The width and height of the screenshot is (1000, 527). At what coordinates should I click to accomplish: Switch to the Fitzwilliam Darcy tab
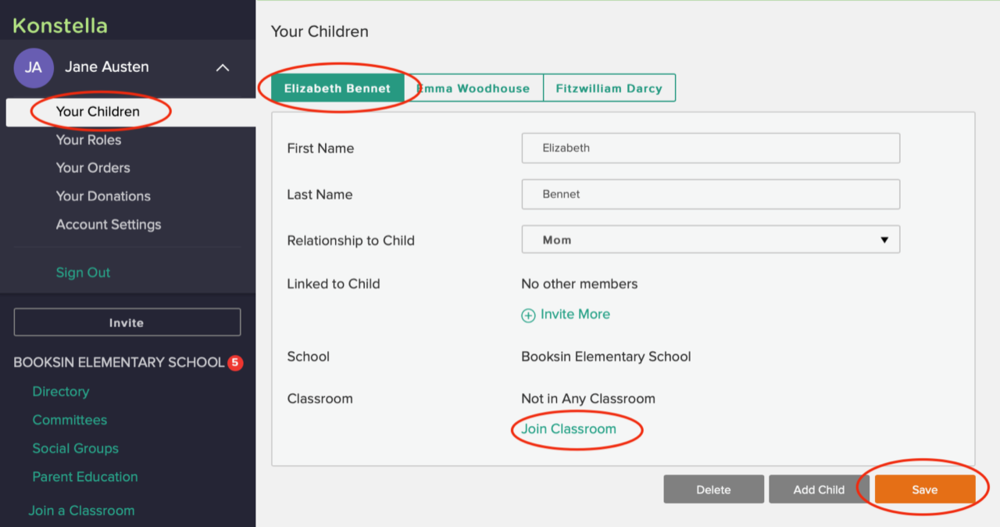[x=609, y=88]
